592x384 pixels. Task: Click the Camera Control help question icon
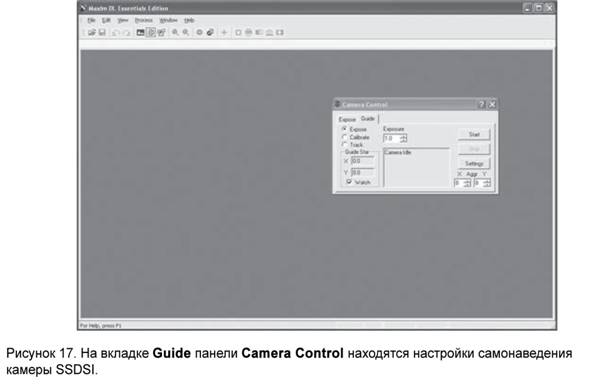tap(481, 105)
